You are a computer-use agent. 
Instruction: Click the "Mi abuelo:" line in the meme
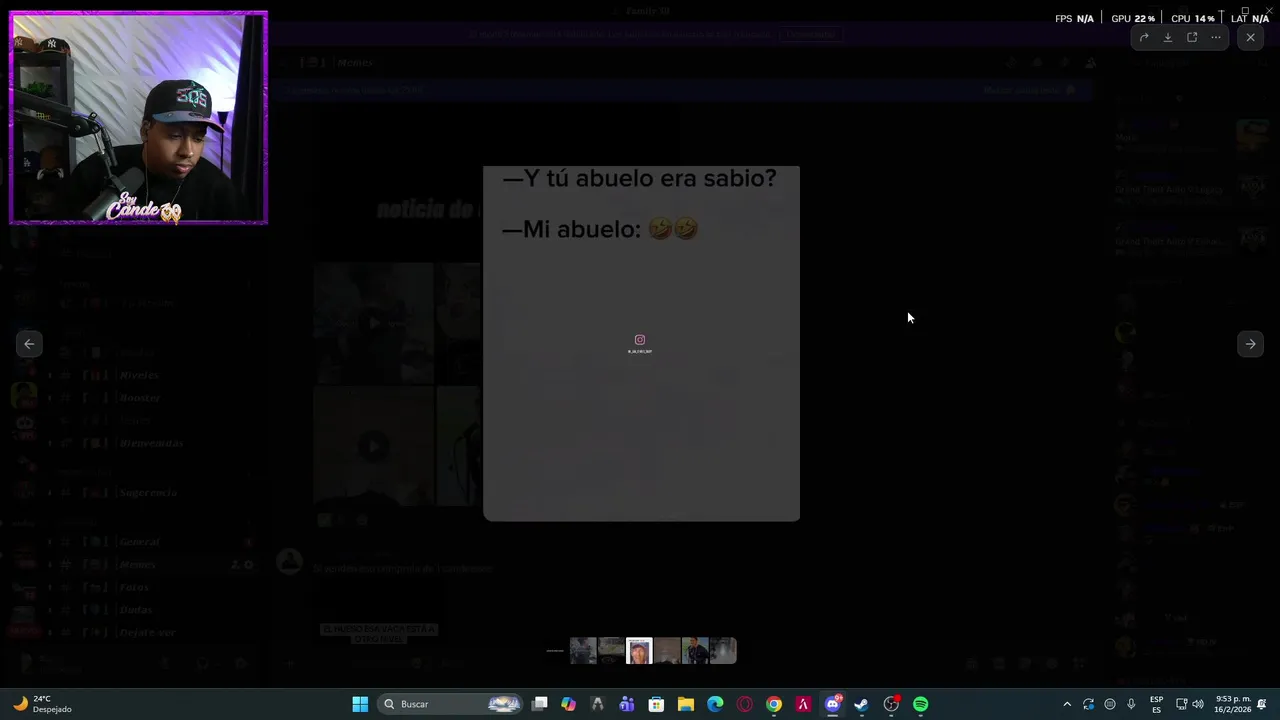point(572,229)
